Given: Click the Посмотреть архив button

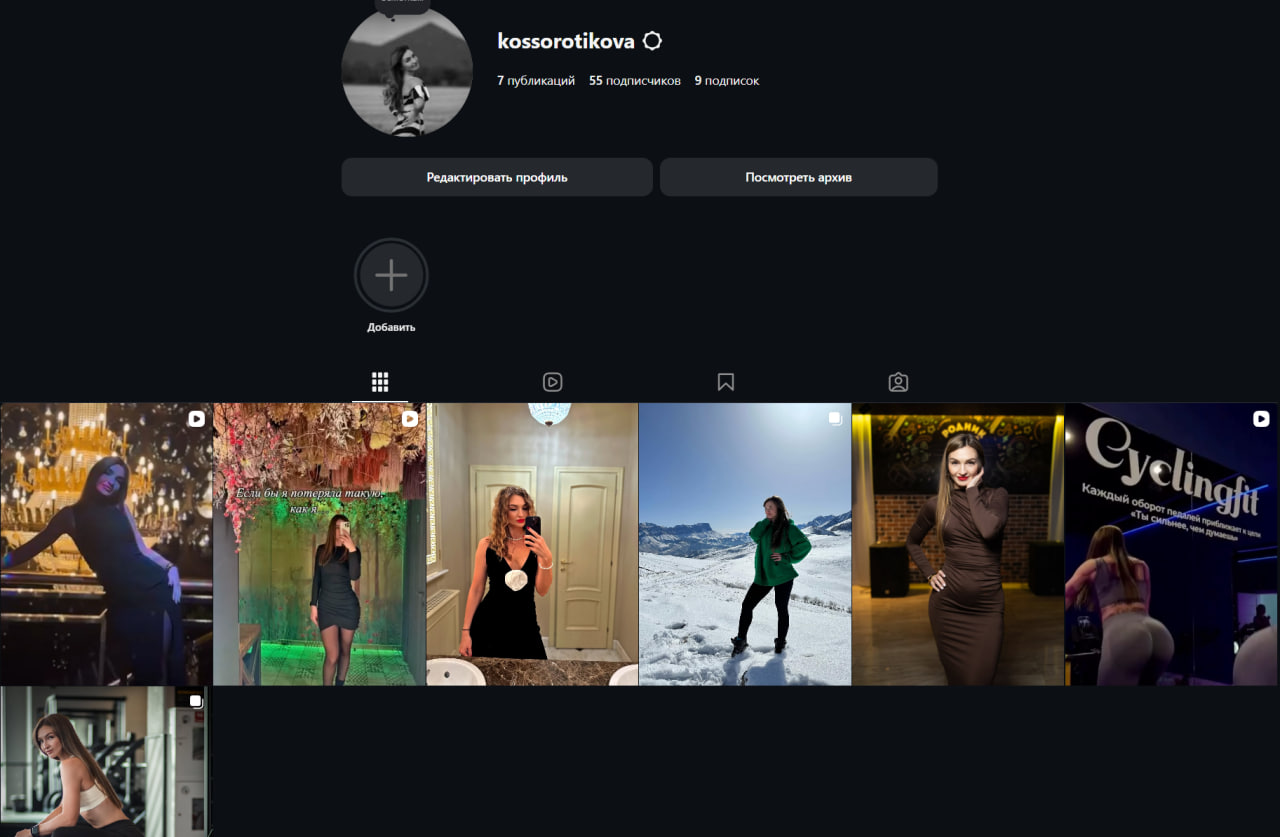Looking at the screenshot, I should tap(798, 177).
